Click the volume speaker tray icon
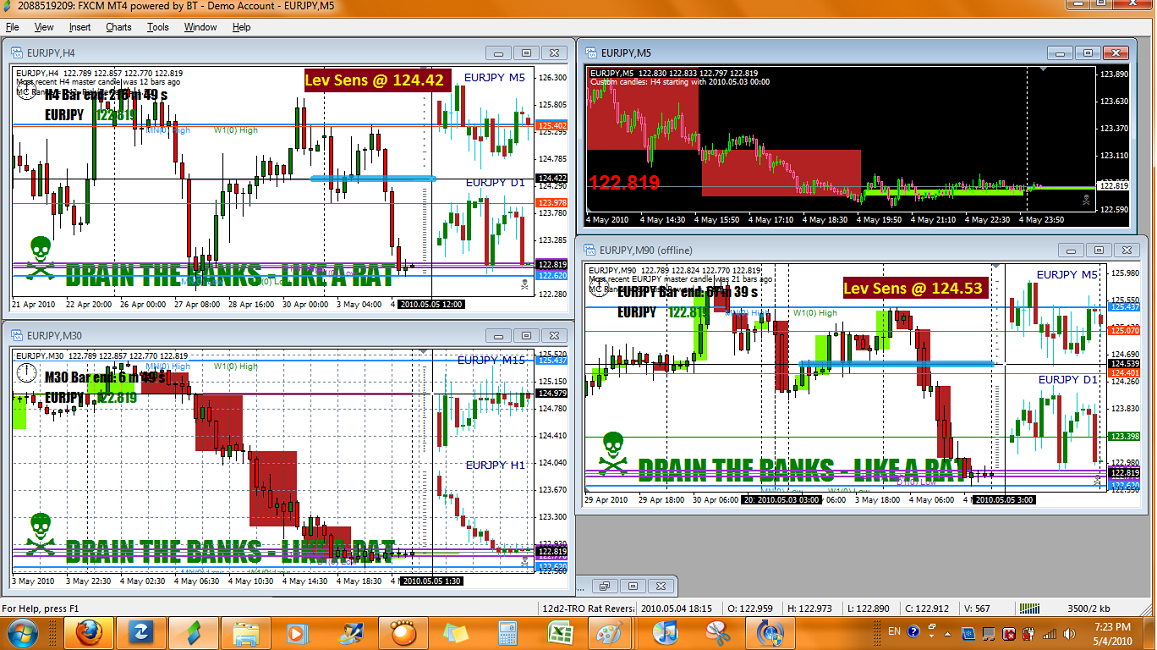This screenshot has width=1157, height=650. pyautogui.click(x=1068, y=634)
